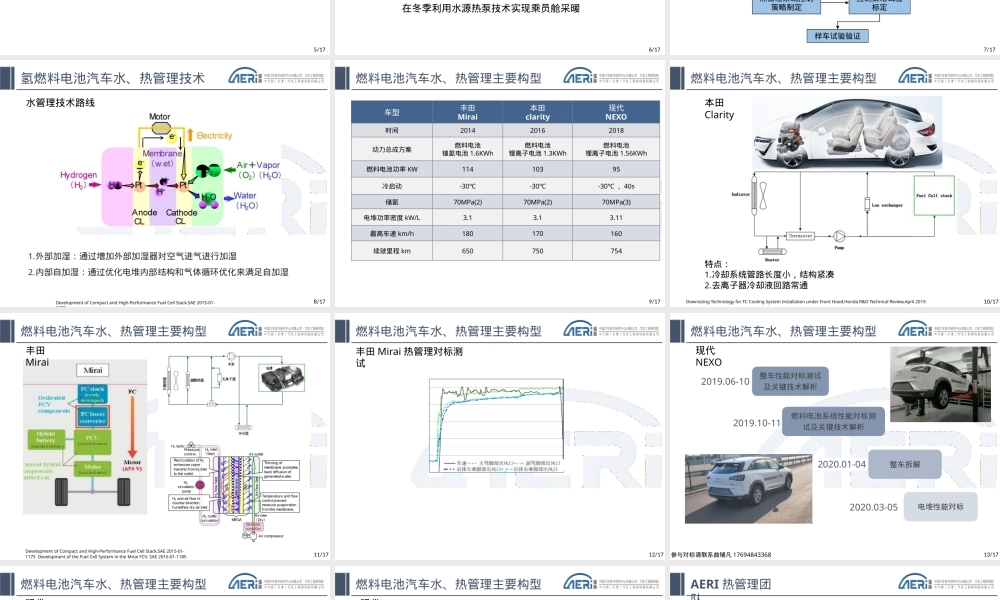
Task: Click the line starting 1.外部加湿
Action: 132,256
